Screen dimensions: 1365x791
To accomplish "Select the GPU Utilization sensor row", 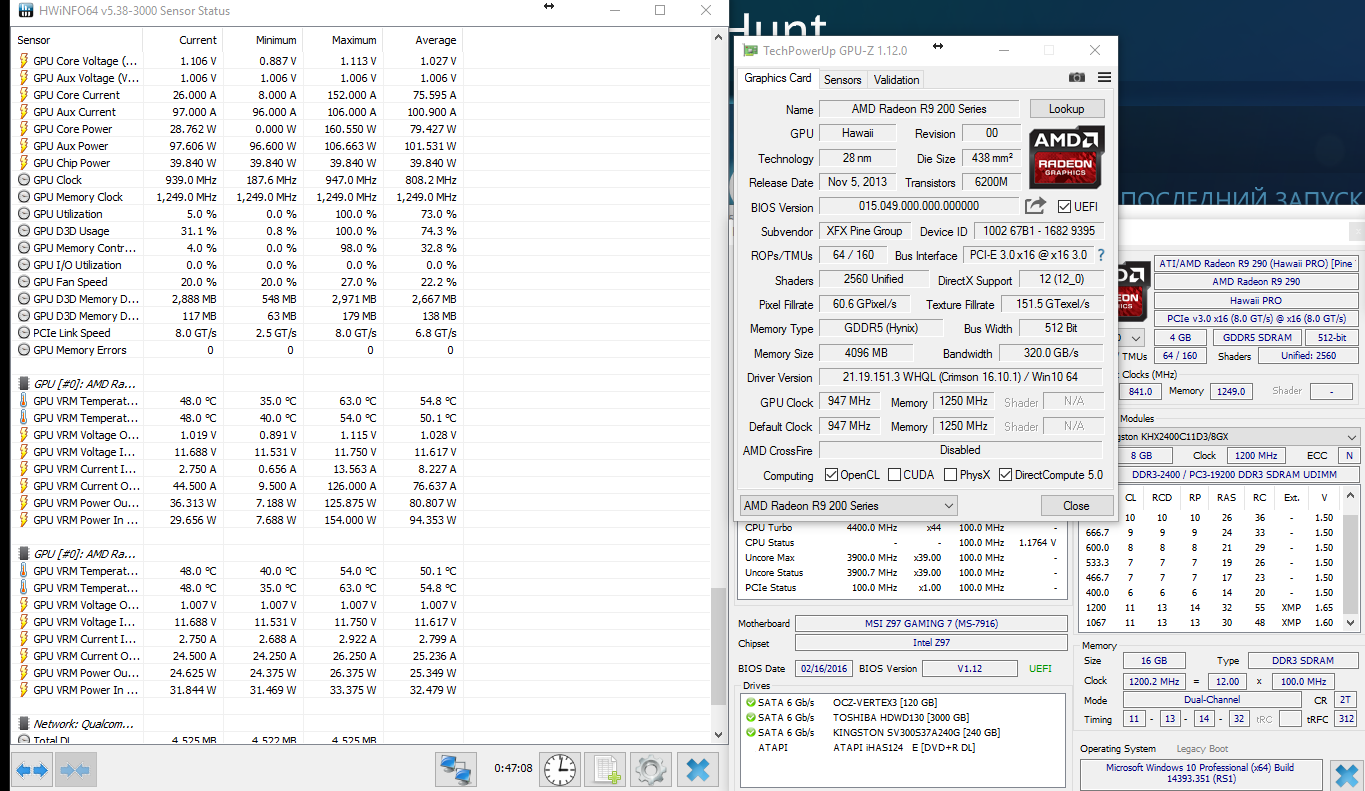I will (238, 214).
